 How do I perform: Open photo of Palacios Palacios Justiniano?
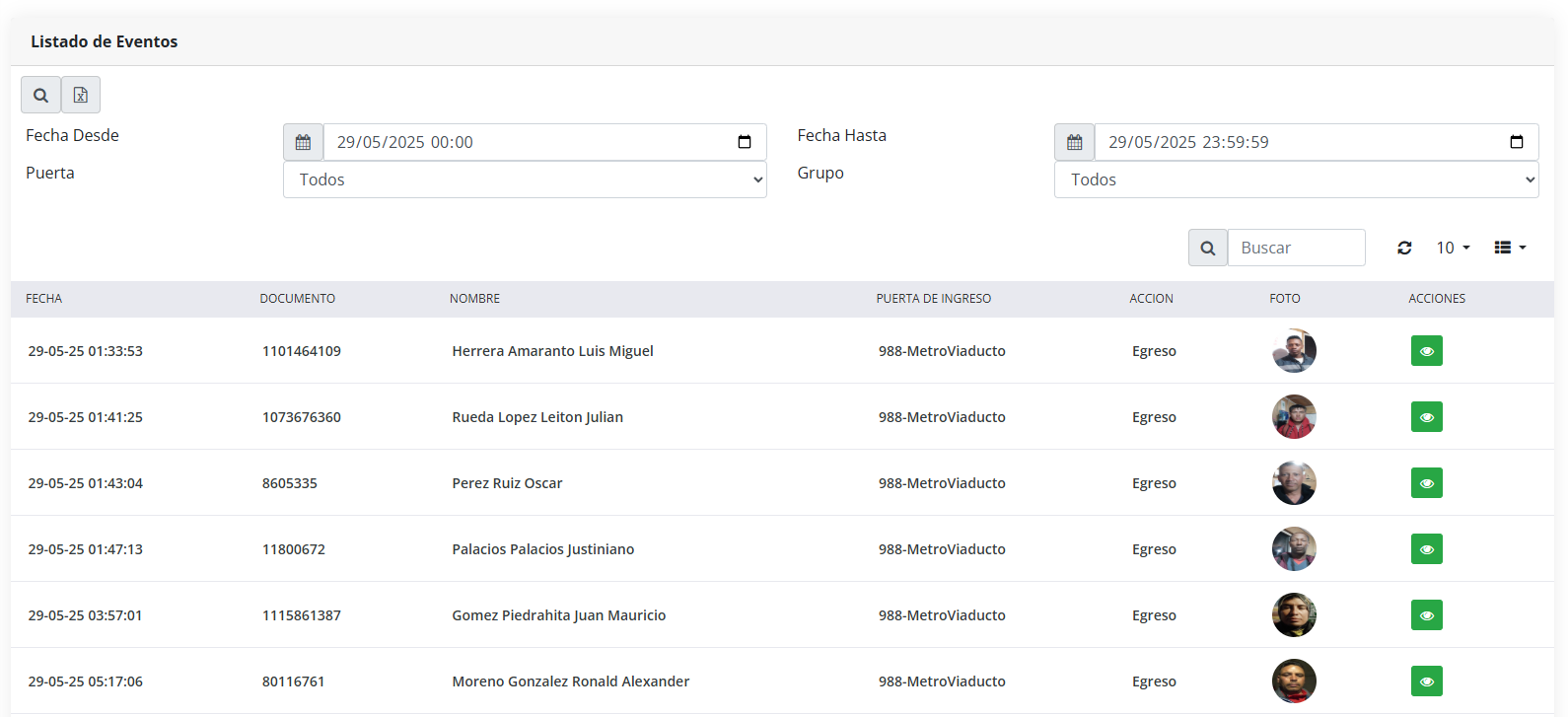(1294, 549)
